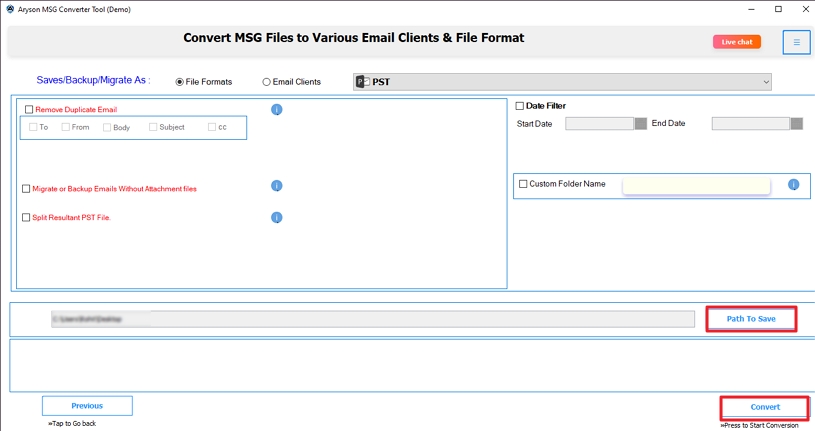Click the Aryson app logo in title bar
Image resolution: width=815 pixels, height=431 pixels.
pos(10,9)
